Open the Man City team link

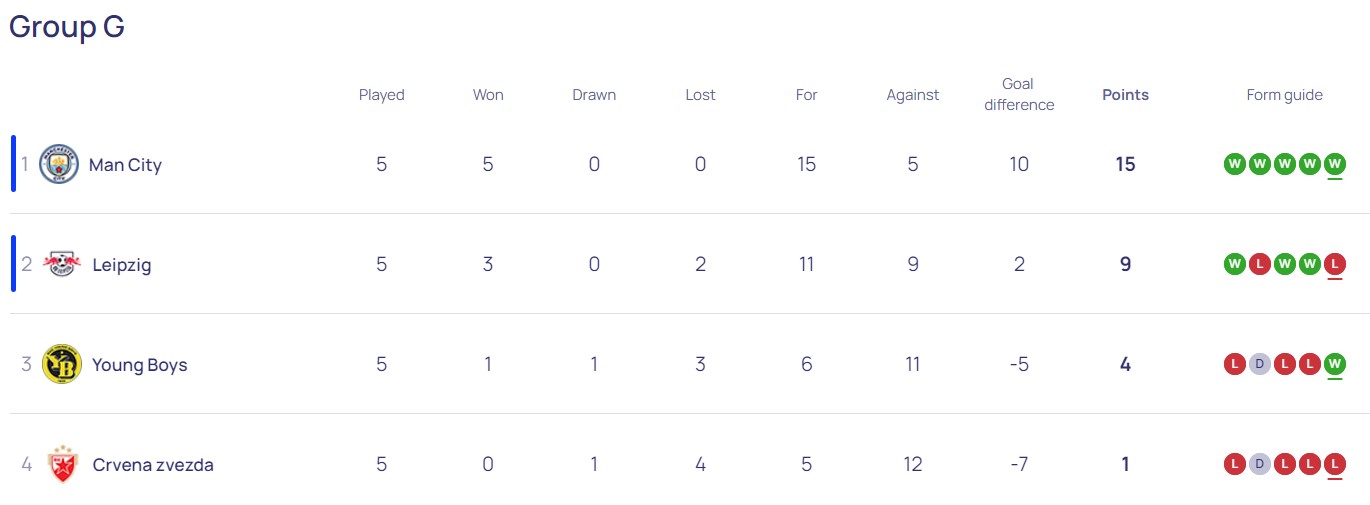[x=125, y=165]
